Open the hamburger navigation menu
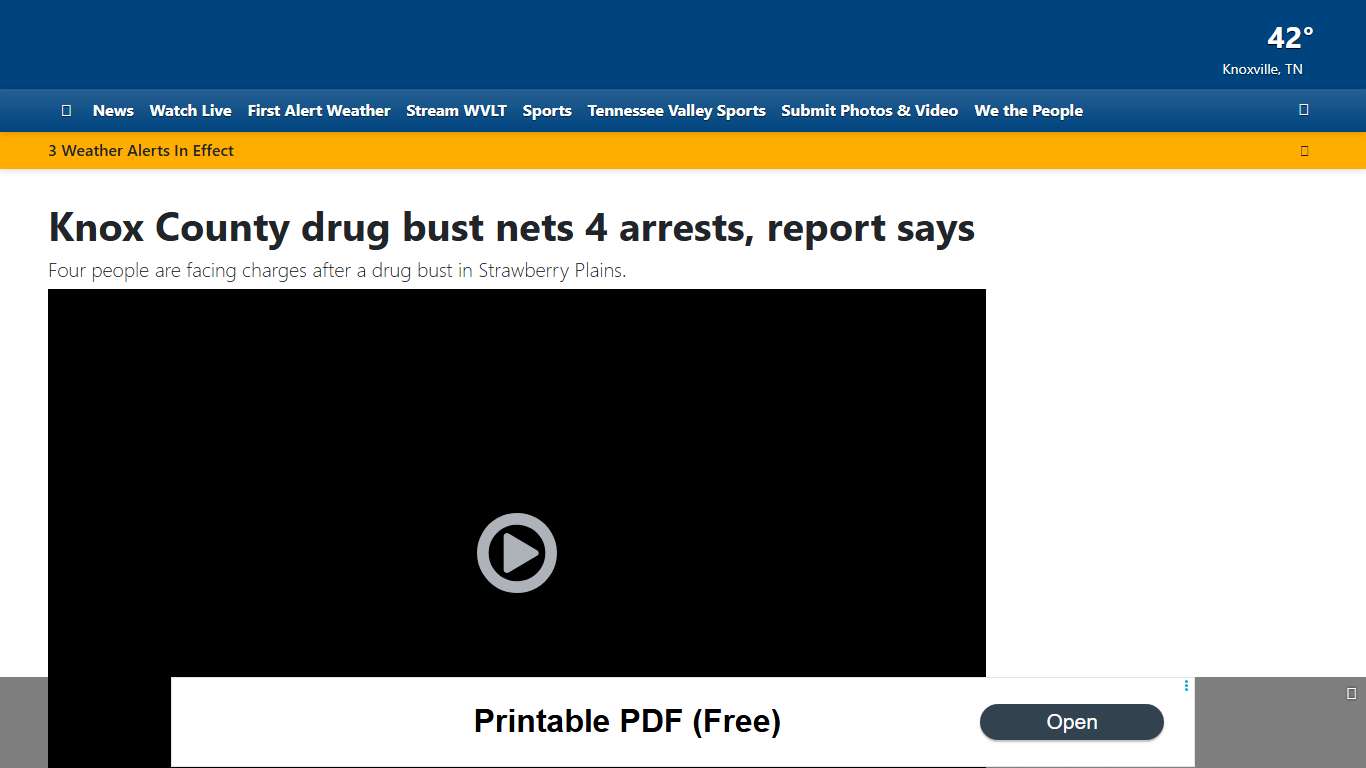The image size is (1366, 768). (x=66, y=110)
